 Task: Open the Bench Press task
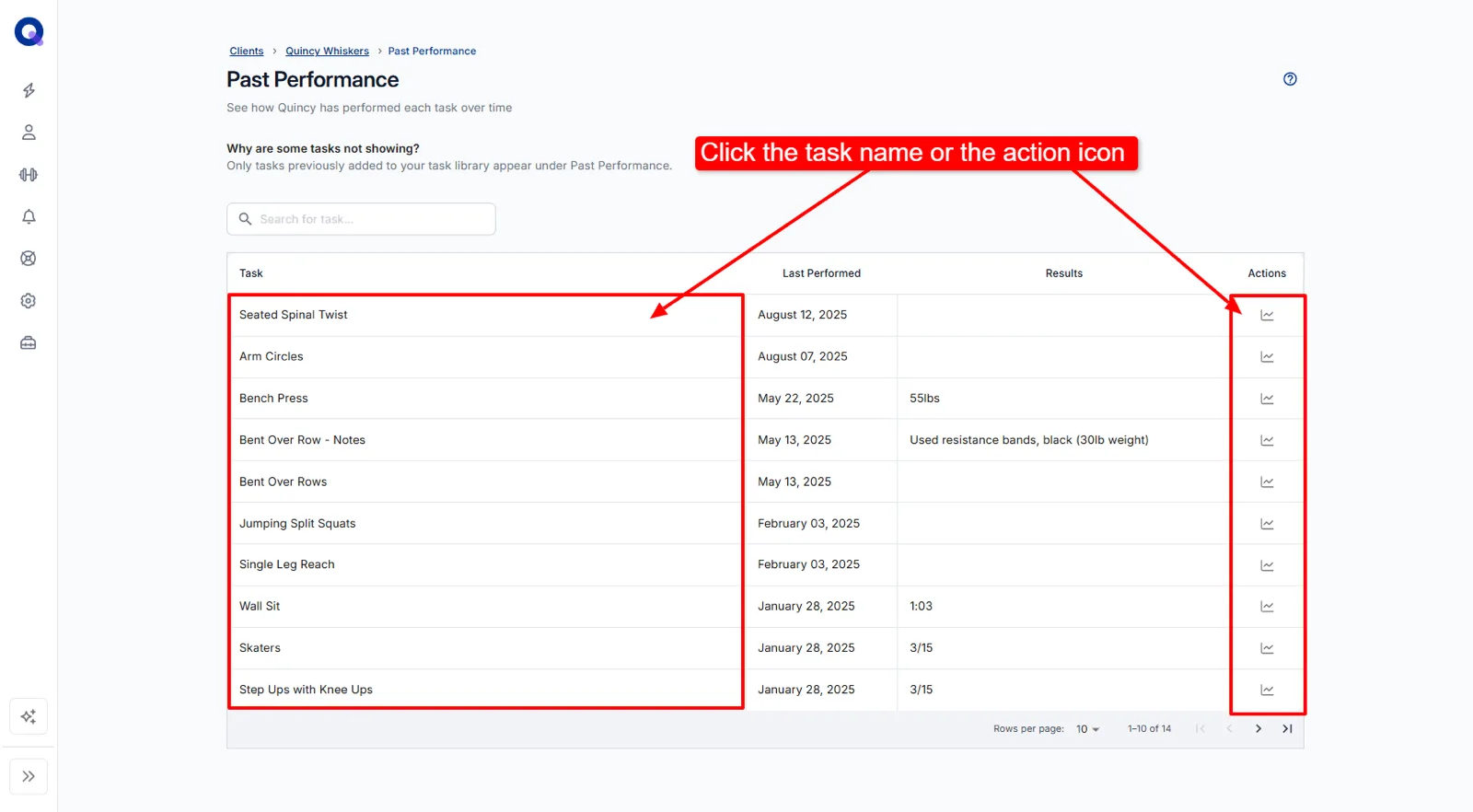pyautogui.click(x=273, y=399)
